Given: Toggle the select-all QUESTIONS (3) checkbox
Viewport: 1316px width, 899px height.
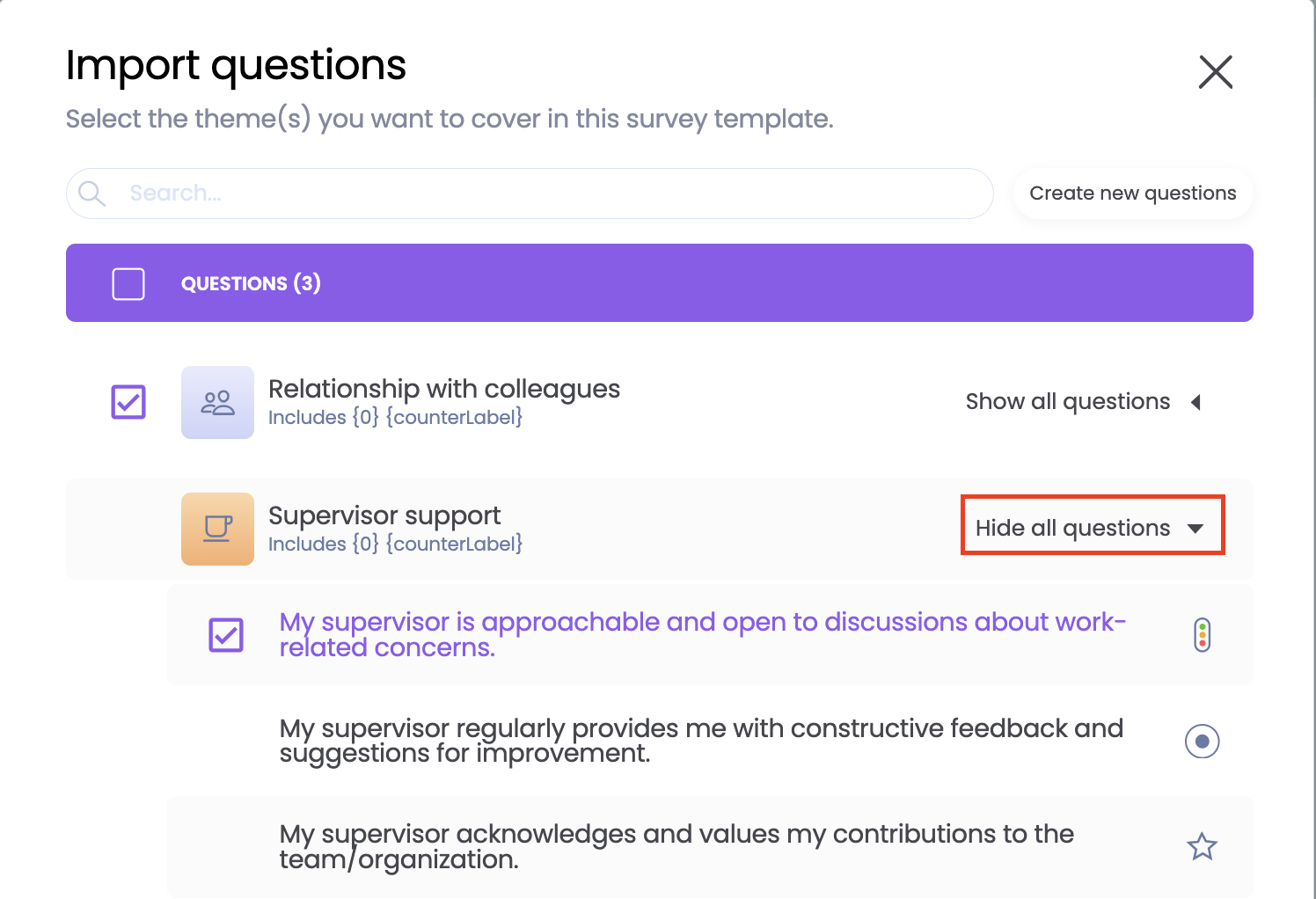Looking at the screenshot, I should 128,284.
